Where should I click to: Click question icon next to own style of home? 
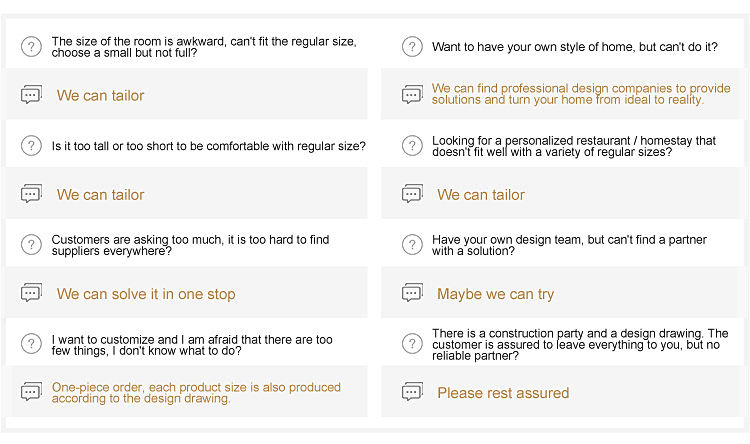[x=411, y=47]
